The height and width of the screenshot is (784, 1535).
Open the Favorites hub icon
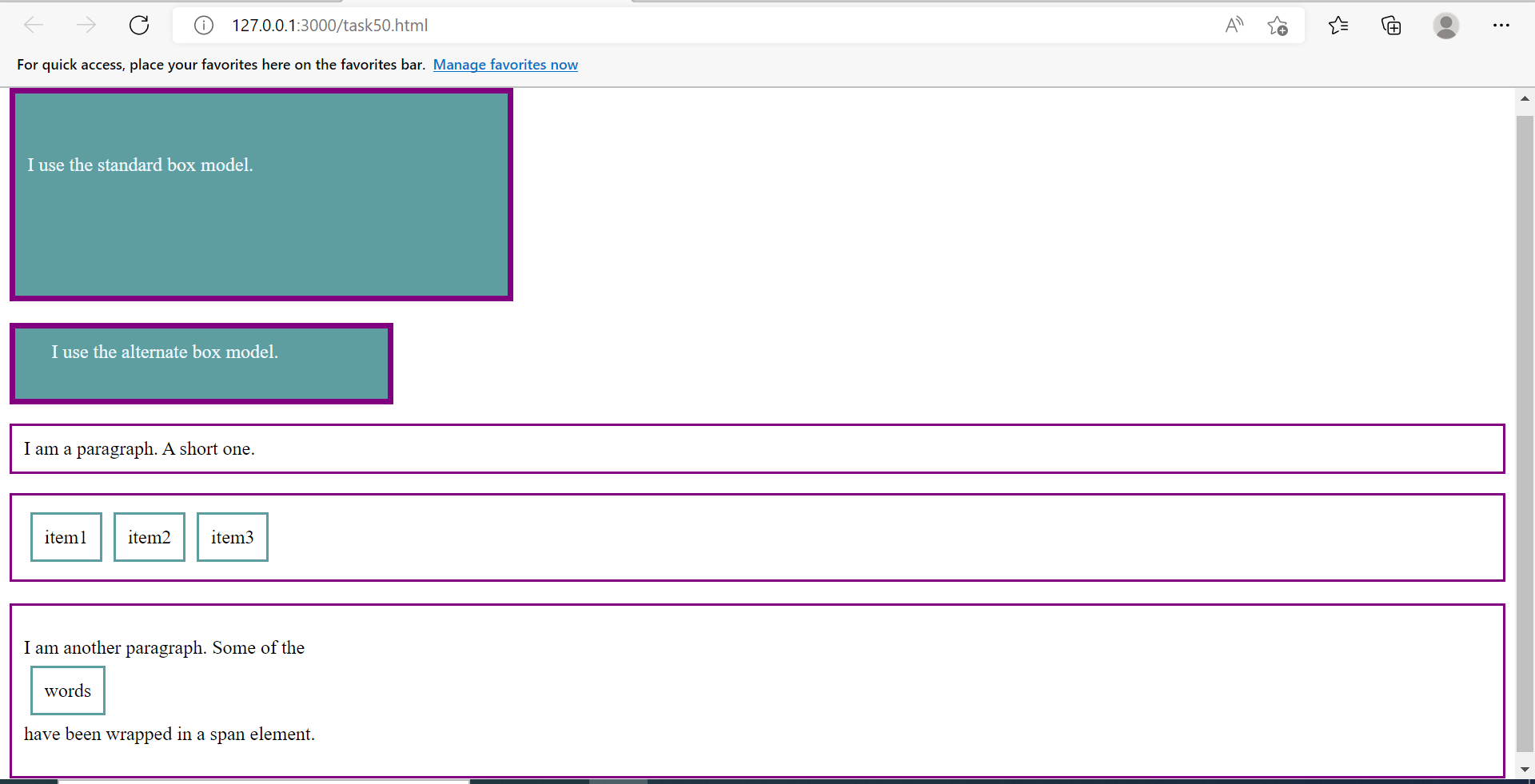(1339, 25)
